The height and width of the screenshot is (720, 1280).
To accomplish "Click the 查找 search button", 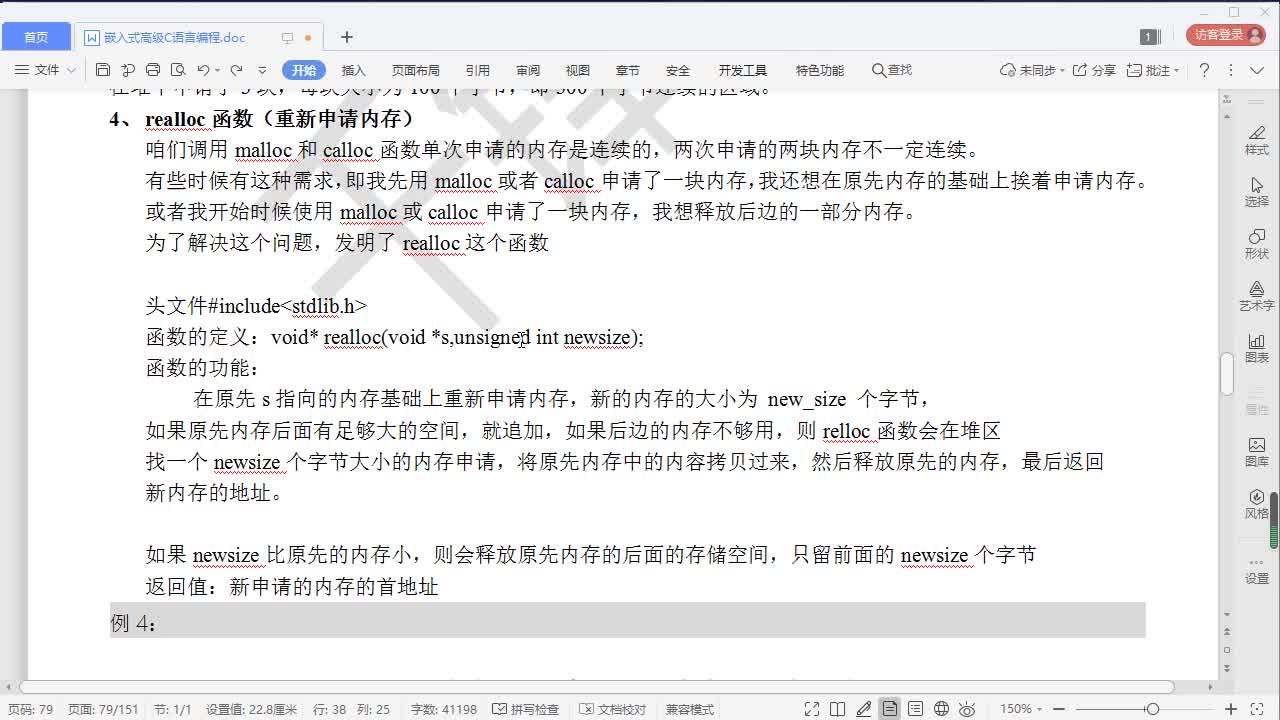I will coord(892,70).
